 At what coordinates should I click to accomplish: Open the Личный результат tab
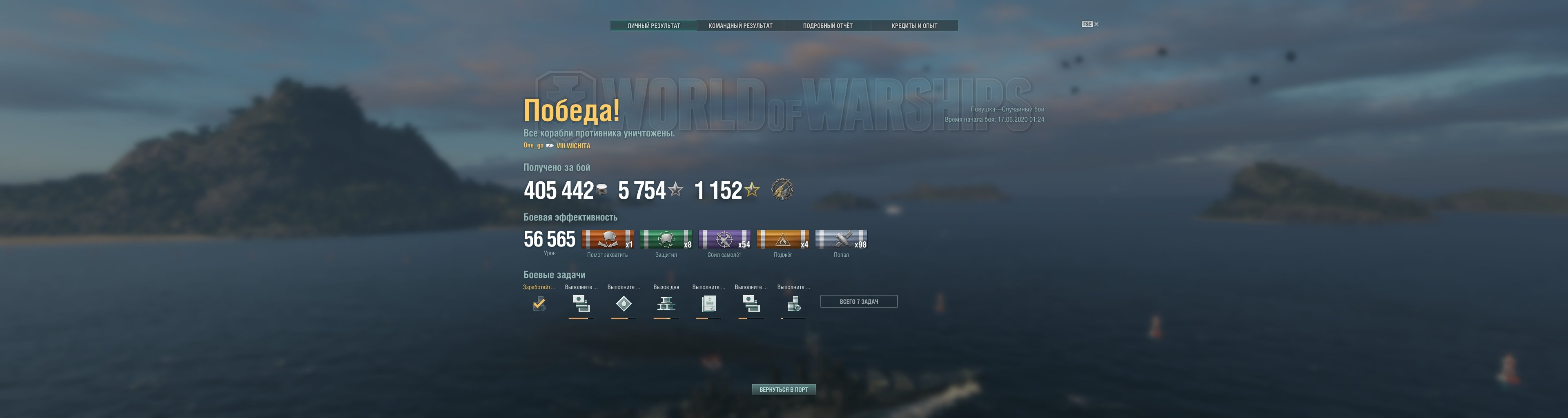[654, 26]
